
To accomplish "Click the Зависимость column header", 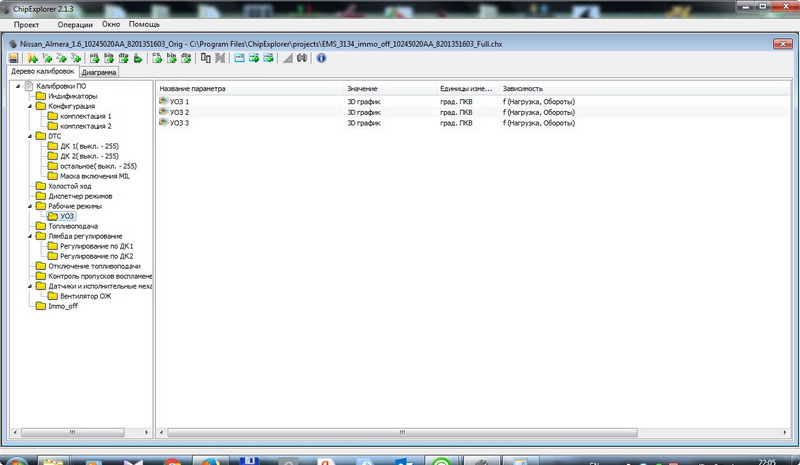I will pyautogui.click(x=525, y=89).
